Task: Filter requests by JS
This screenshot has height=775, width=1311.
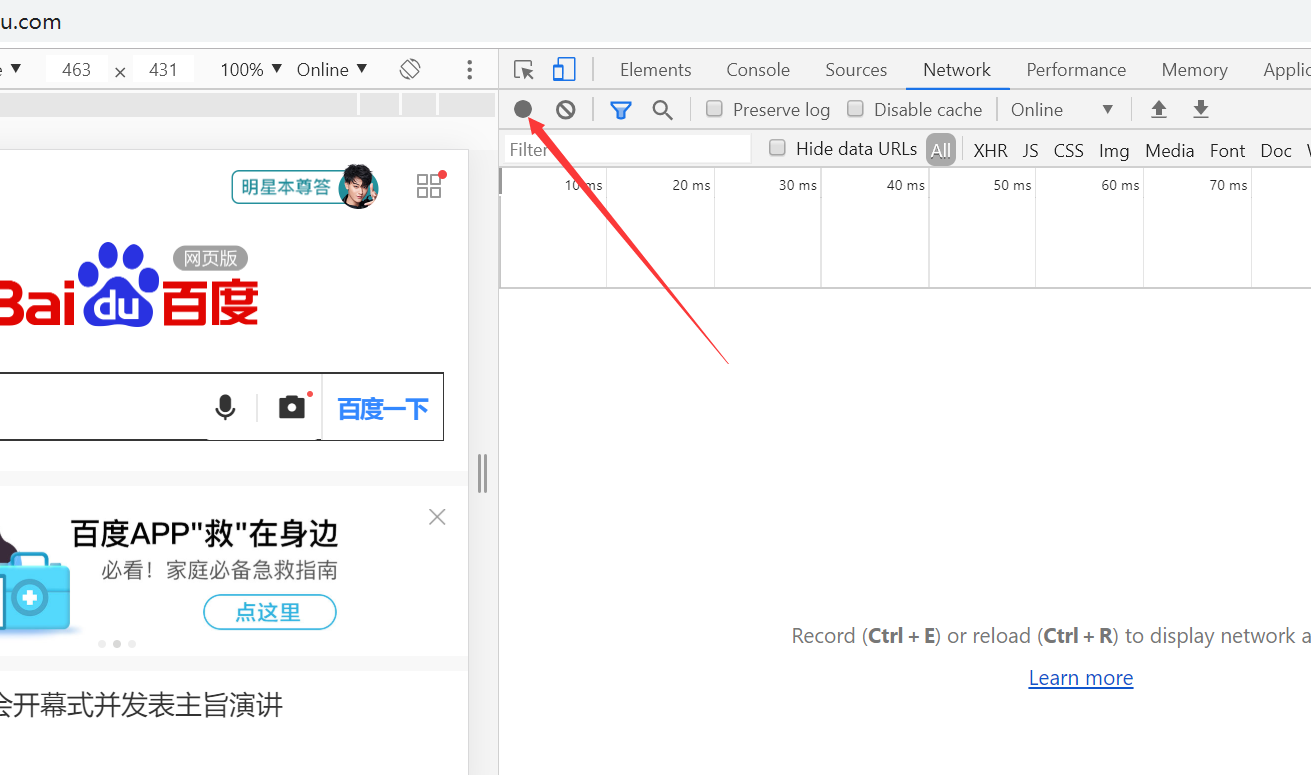Action: [1030, 150]
